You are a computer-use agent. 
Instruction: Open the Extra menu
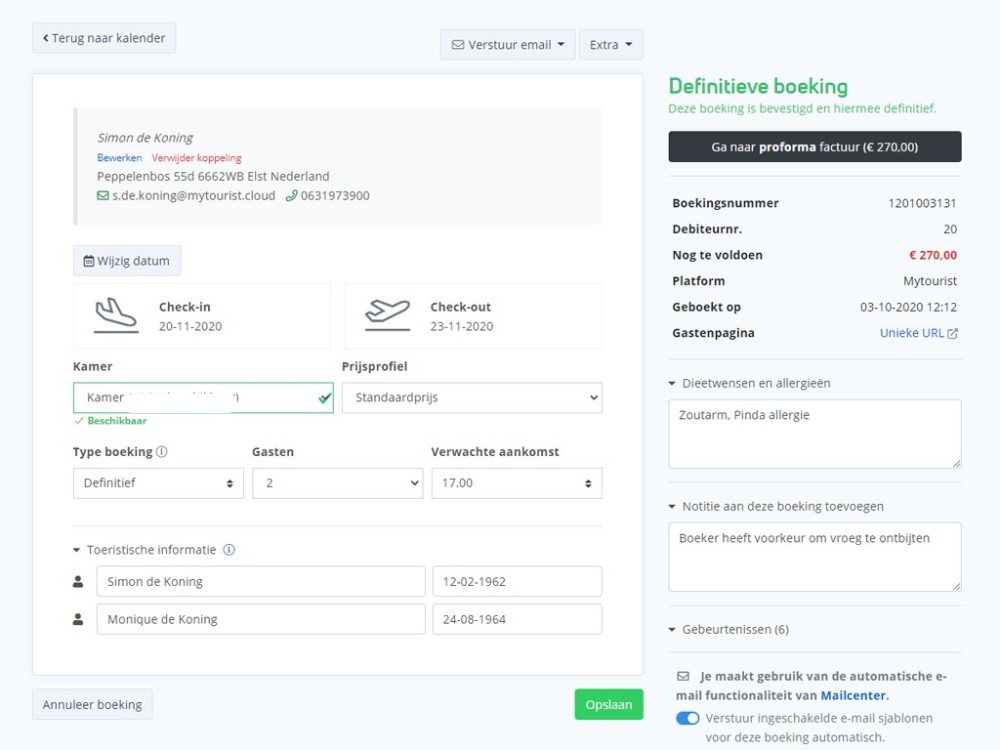point(610,45)
